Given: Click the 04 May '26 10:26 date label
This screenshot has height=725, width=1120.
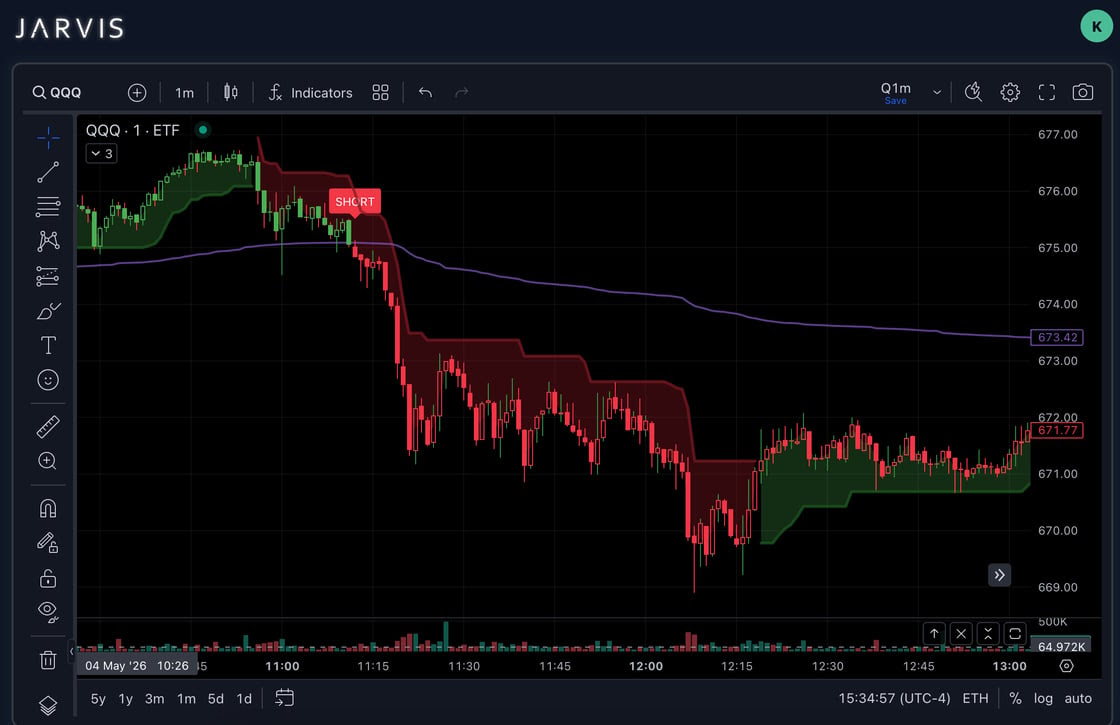Looking at the screenshot, I should click(136, 666).
